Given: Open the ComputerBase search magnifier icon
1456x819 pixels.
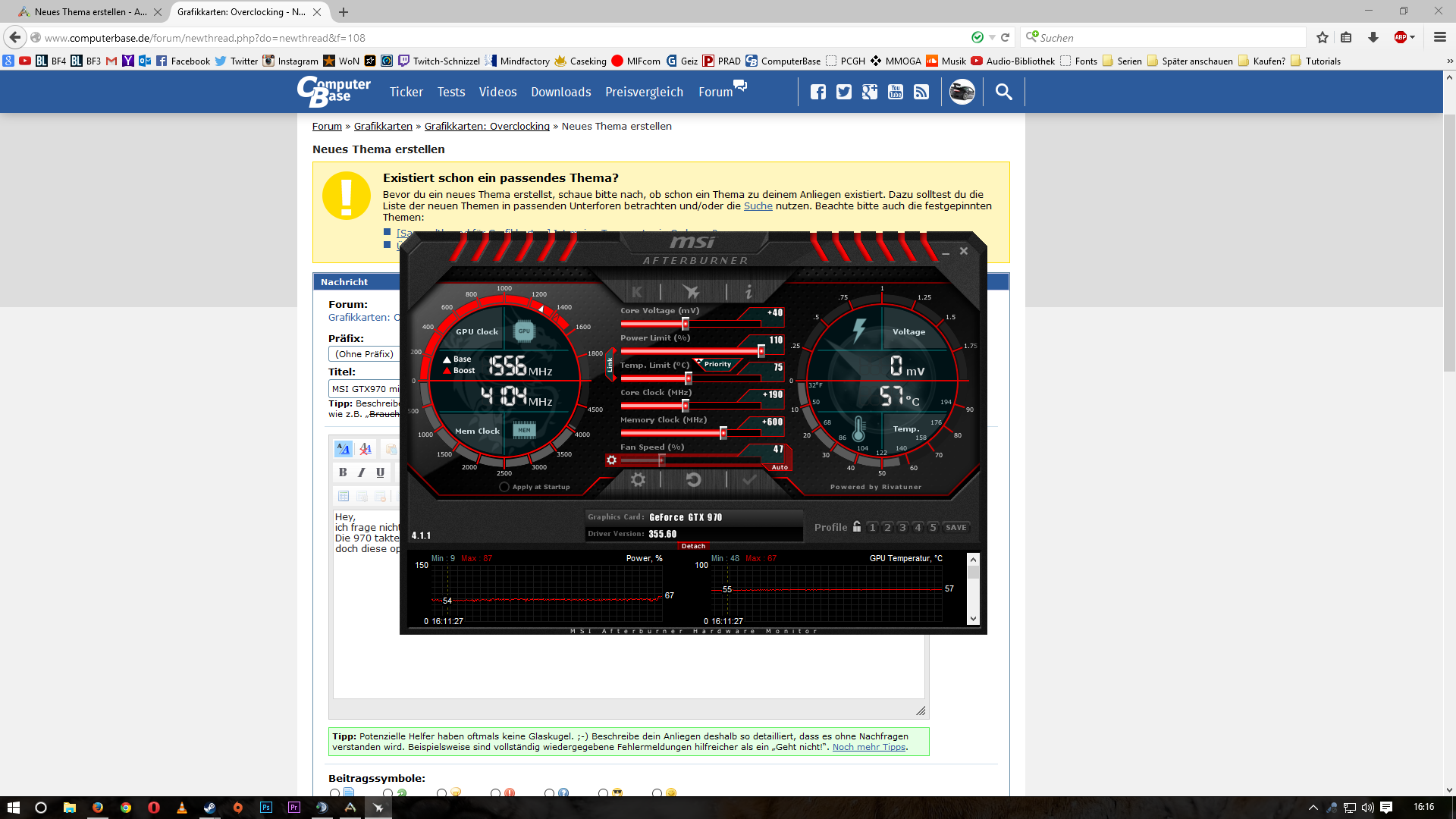Looking at the screenshot, I should coord(1003,92).
